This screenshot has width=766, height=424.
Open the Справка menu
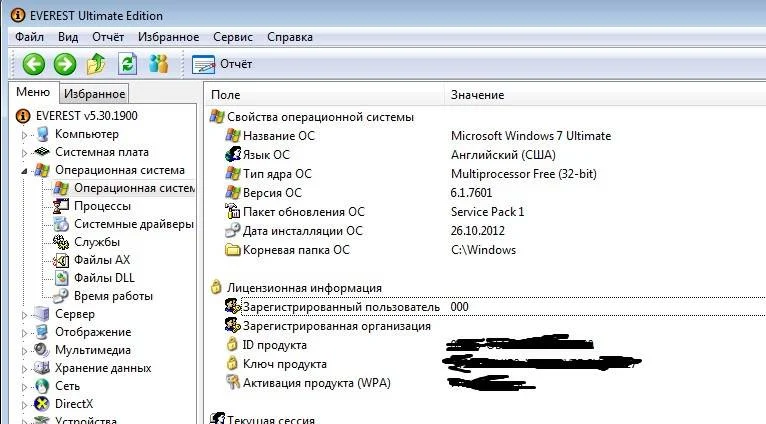(x=290, y=37)
